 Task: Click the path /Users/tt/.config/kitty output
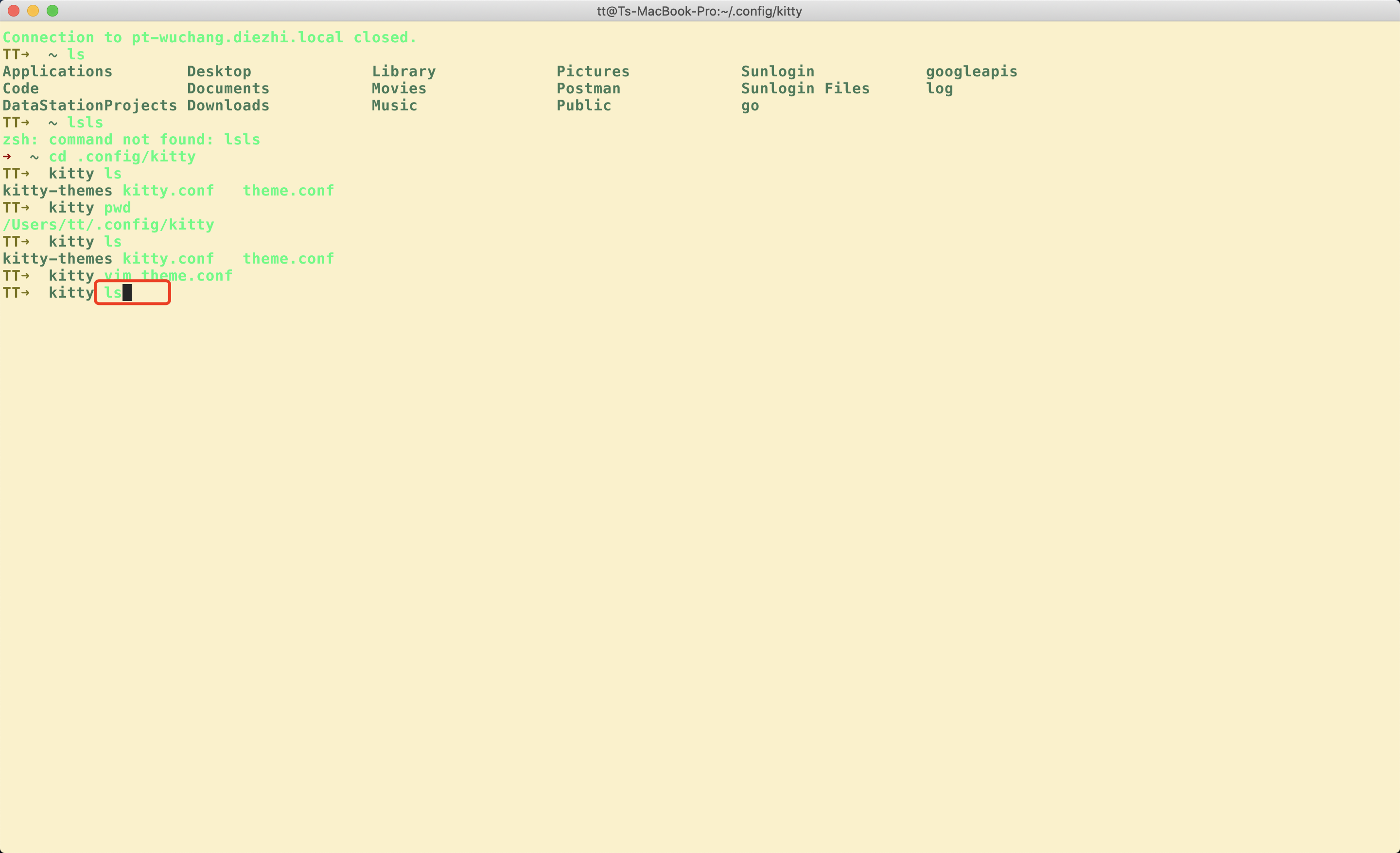(108, 225)
